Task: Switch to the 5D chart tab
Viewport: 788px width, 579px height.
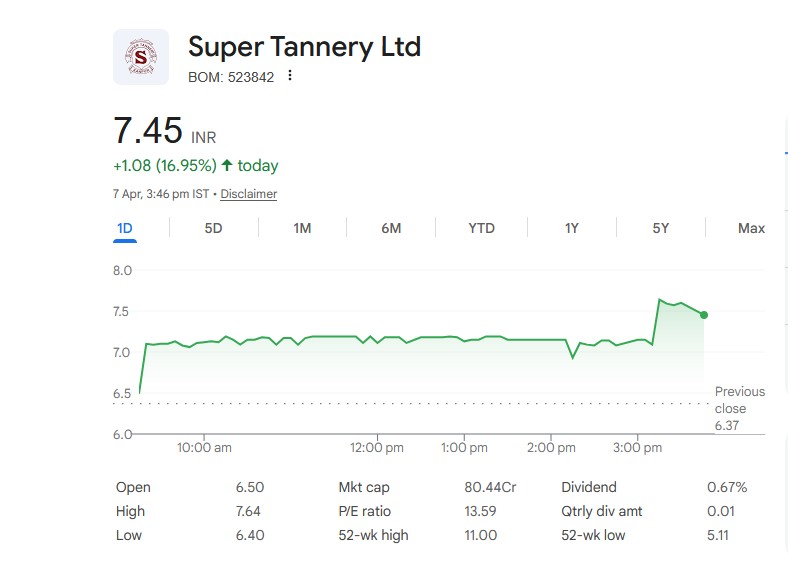Action: point(213,228)
